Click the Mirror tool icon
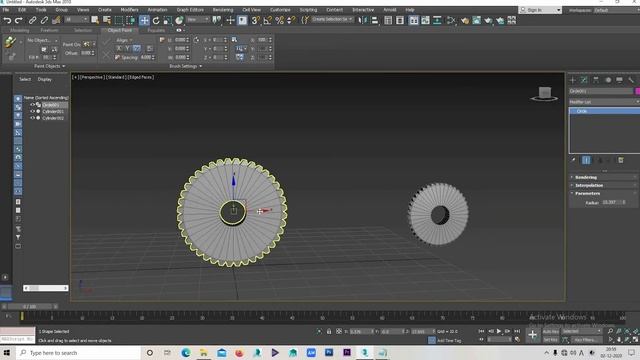Image resolution: width=640 pixels, height=360 pixels. point(362,20)
